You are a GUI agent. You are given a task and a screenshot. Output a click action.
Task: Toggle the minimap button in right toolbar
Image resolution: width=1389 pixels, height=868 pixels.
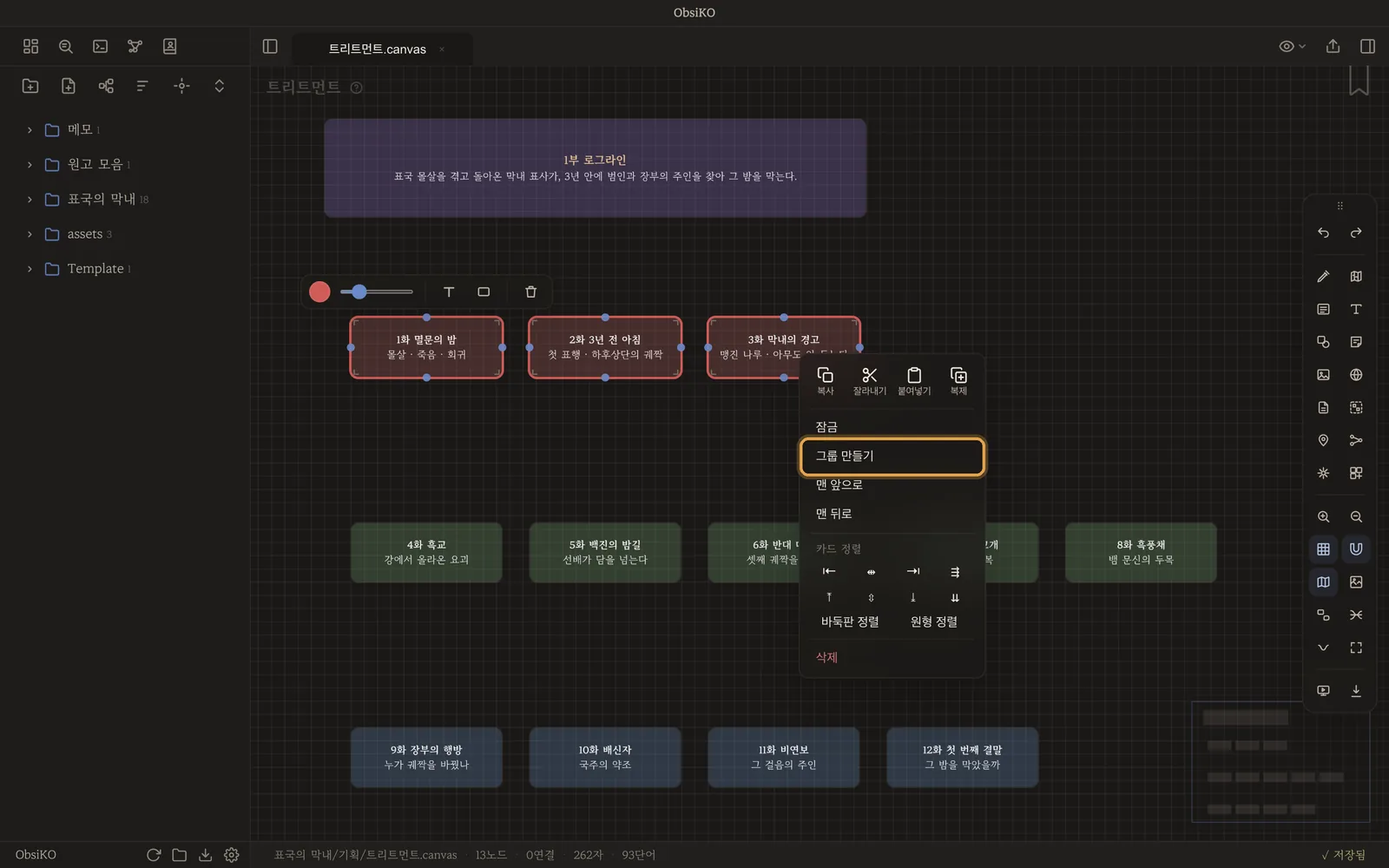coord(1323,582)
